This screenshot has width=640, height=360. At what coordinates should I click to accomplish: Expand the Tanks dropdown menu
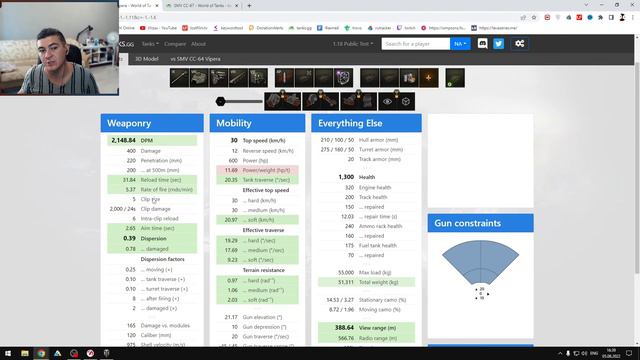150,44
